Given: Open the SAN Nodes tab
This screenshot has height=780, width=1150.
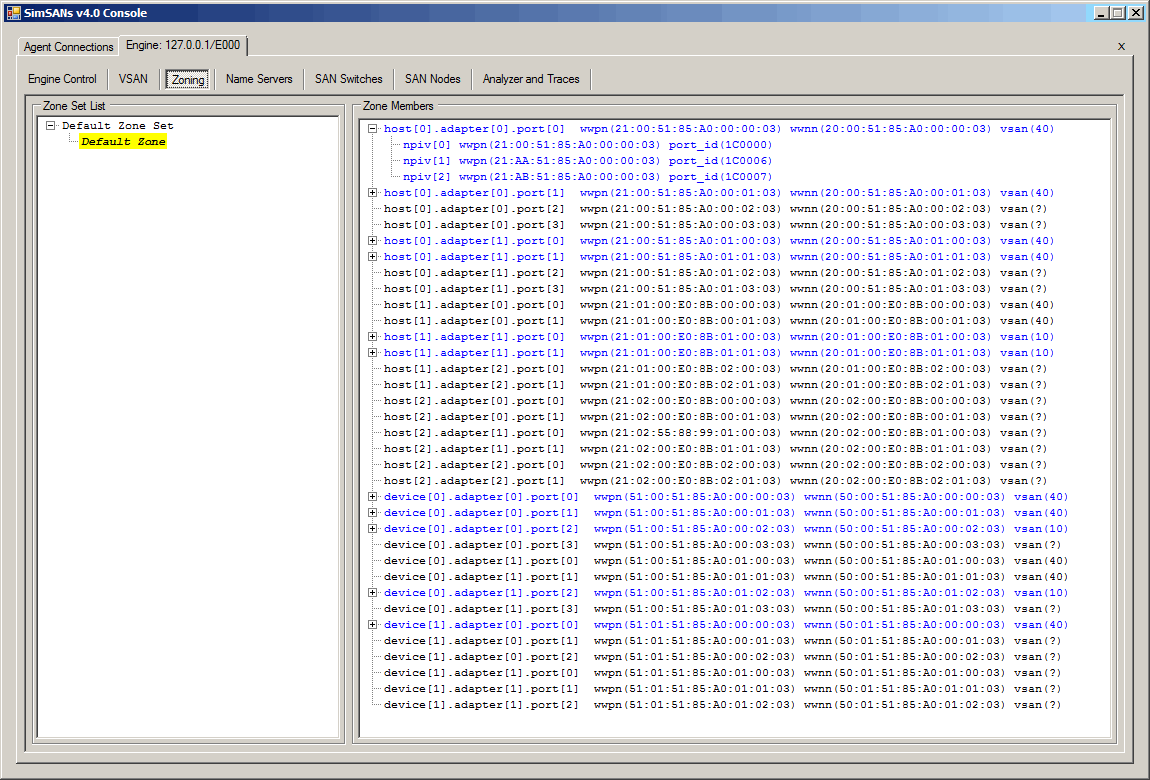Looking at the screenshot, I should click(432, 79).
